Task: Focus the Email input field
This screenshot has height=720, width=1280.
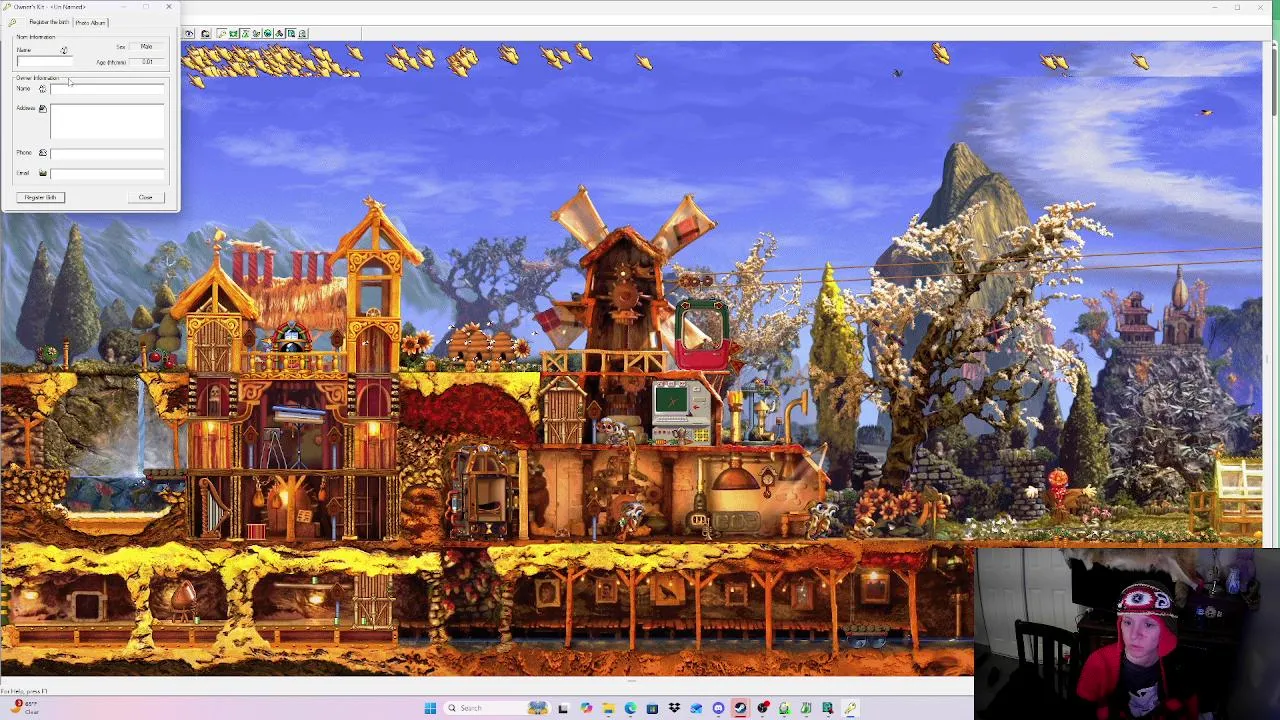Action: coord(107,173)
